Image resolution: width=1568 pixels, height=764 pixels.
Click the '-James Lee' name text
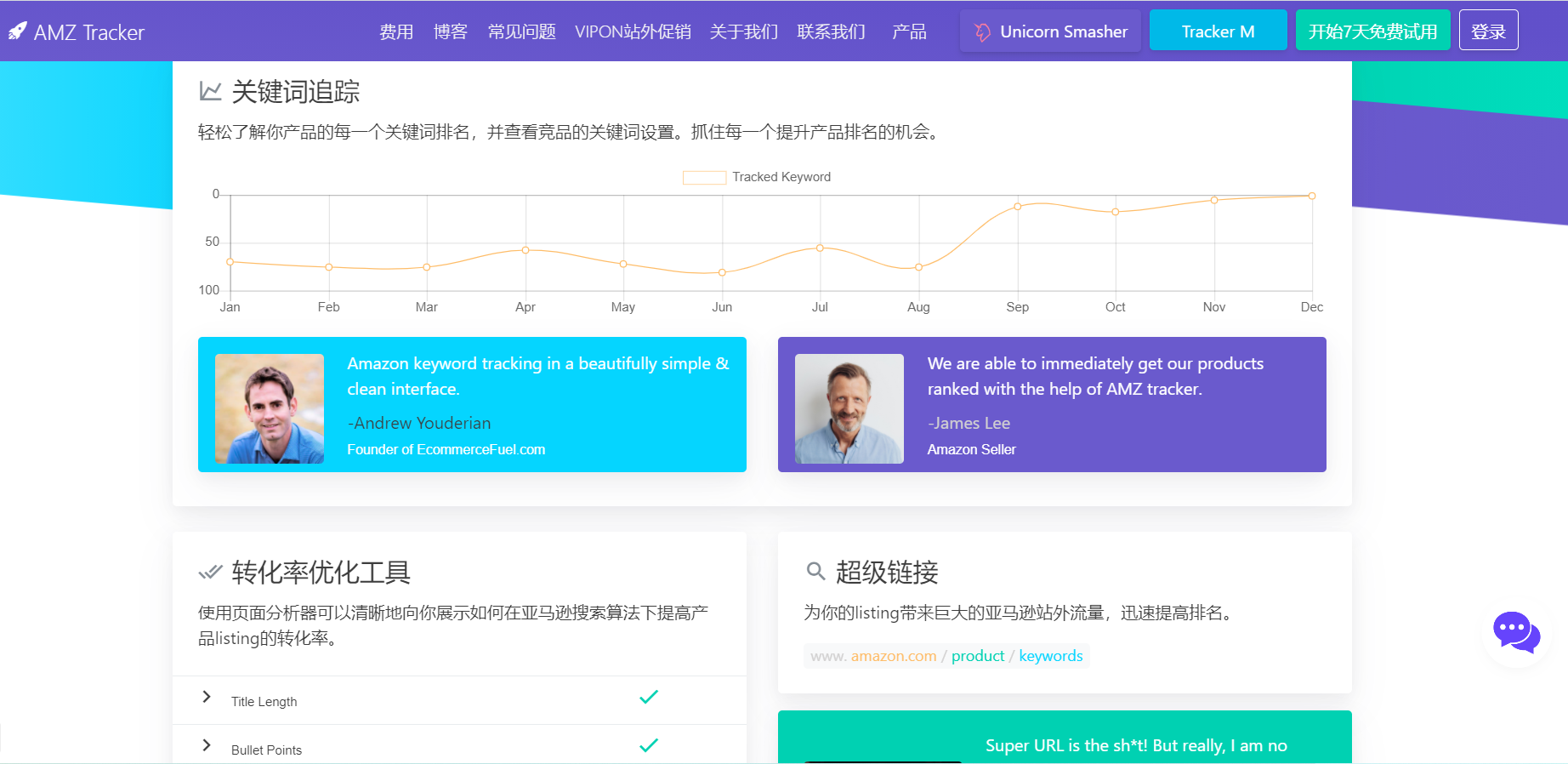click(x=969, y=423)
